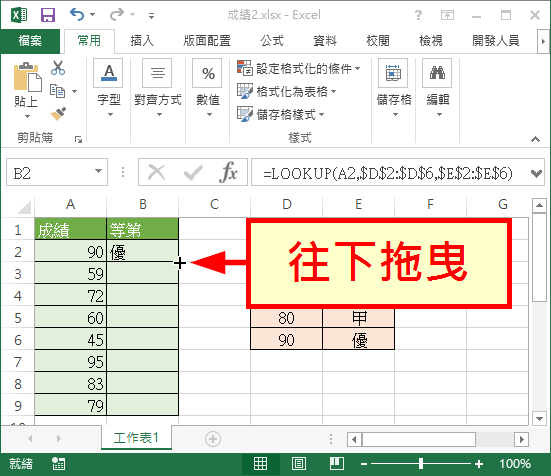
Task: Click macro recording status bar icon
Action: [x=58, y=464]
